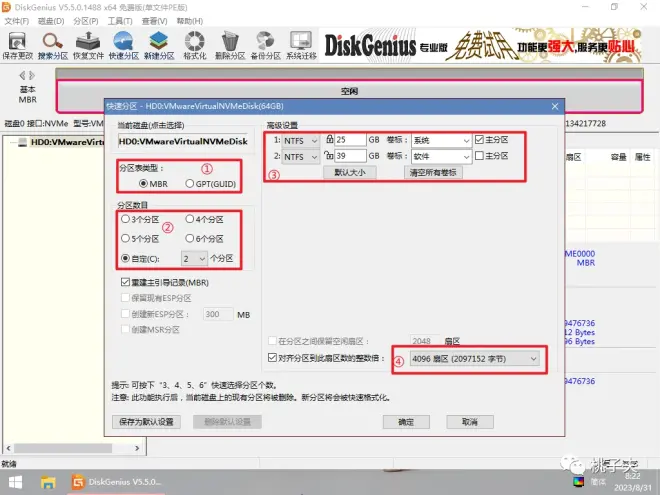Click the 保存更改 toolbar icon
The width and height of the screenshot is (660, 495).
click(x=17, y=45)
